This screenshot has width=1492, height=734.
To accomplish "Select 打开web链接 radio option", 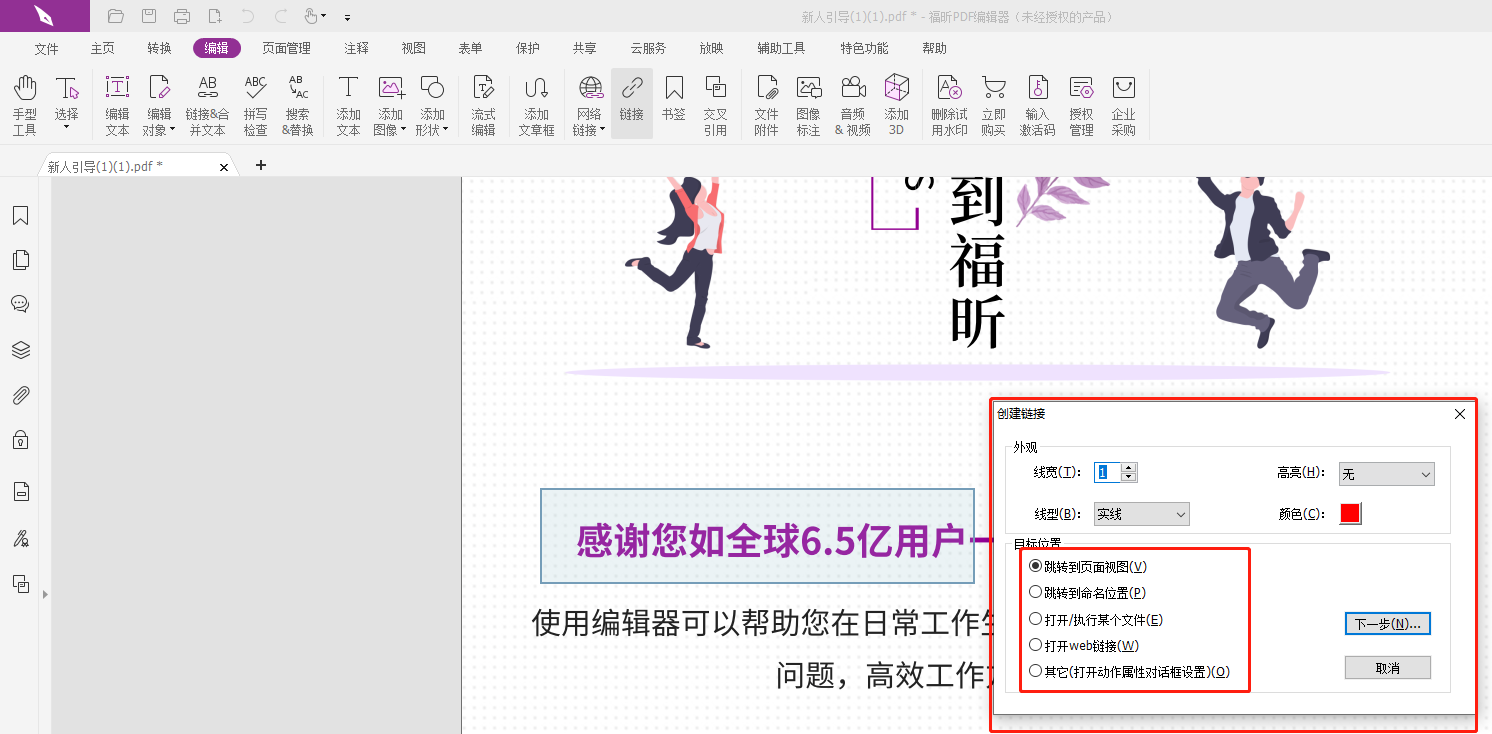I will [1035, 645].
